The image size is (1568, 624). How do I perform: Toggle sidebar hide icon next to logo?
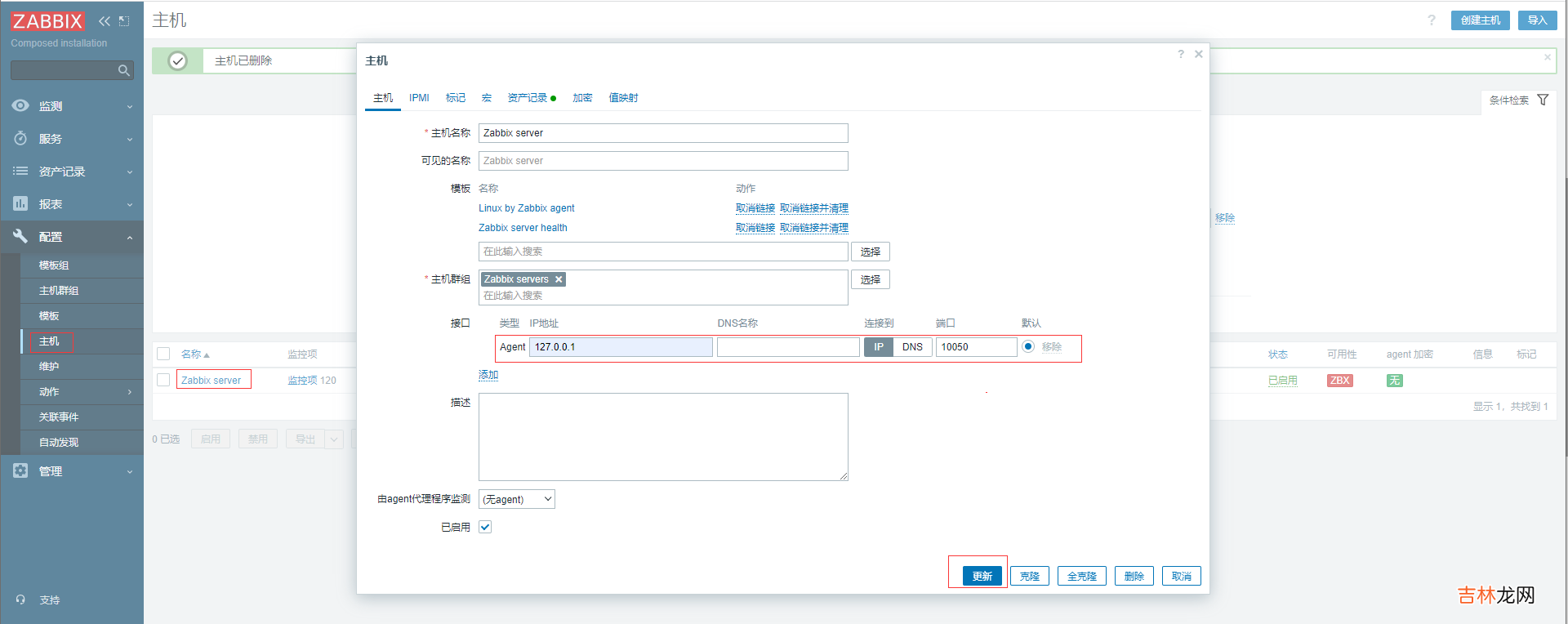point(124,21)
